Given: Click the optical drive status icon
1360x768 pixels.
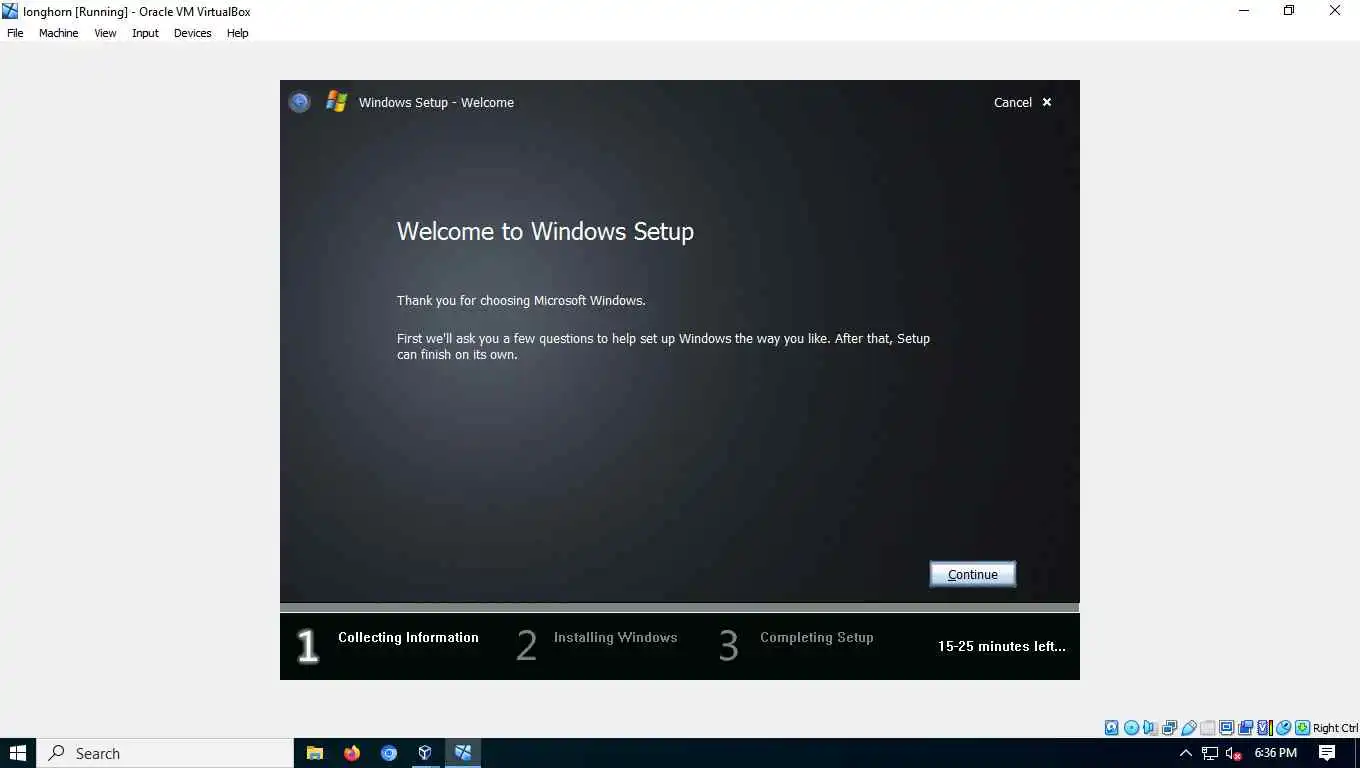Looking at the screenshot, I should pyautogui.click(x=1131, y=728).
